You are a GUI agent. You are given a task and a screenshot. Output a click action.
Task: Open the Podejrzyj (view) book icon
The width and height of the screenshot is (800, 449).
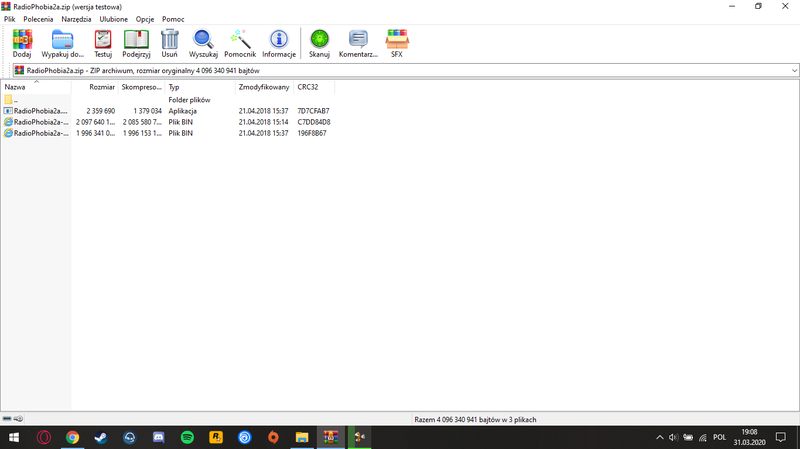136,41
